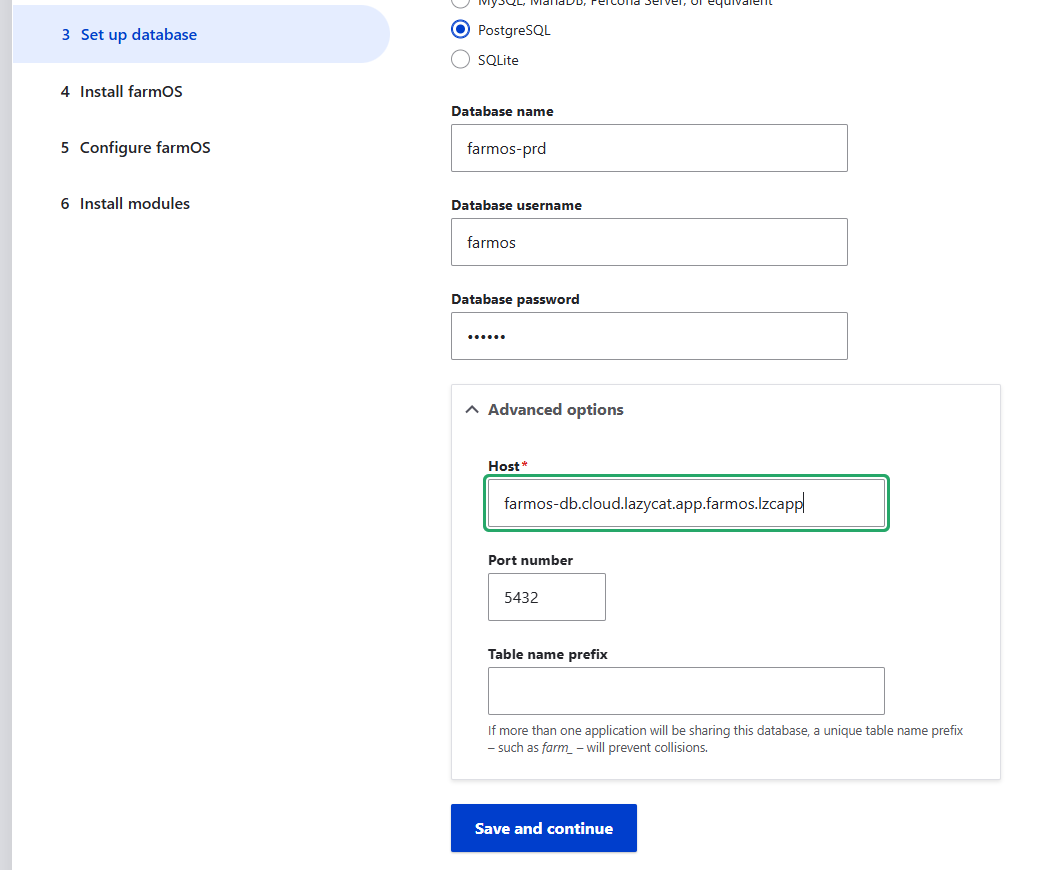1050x870 pixels.
Task: Click the Database username label
Action: [x=516, y=205]
